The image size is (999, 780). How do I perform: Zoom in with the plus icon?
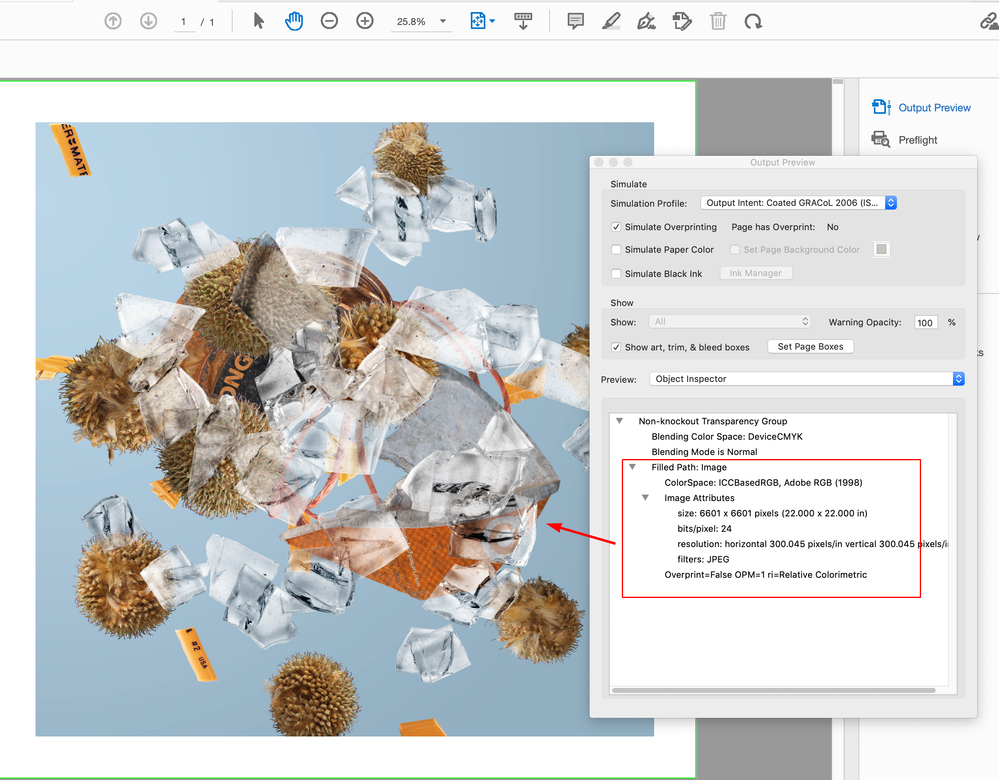point(365,21)
